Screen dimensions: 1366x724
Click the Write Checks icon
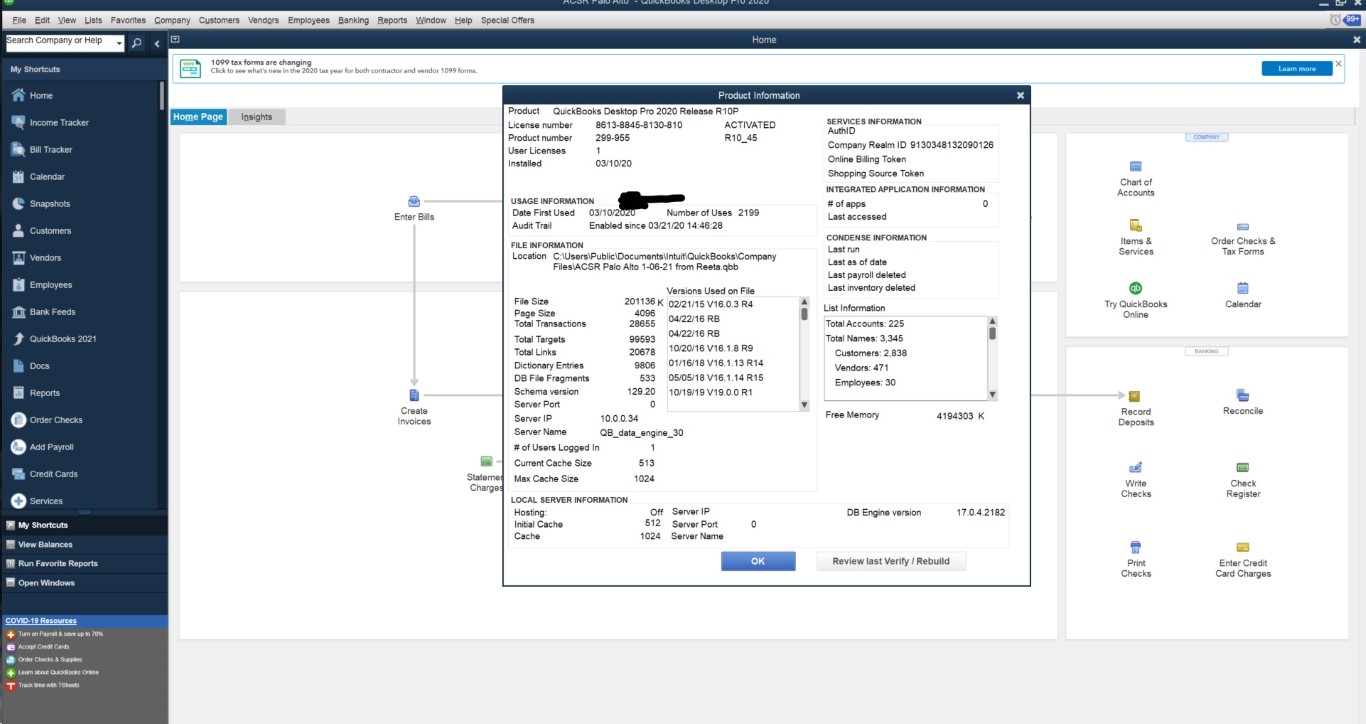[1135, 468]
